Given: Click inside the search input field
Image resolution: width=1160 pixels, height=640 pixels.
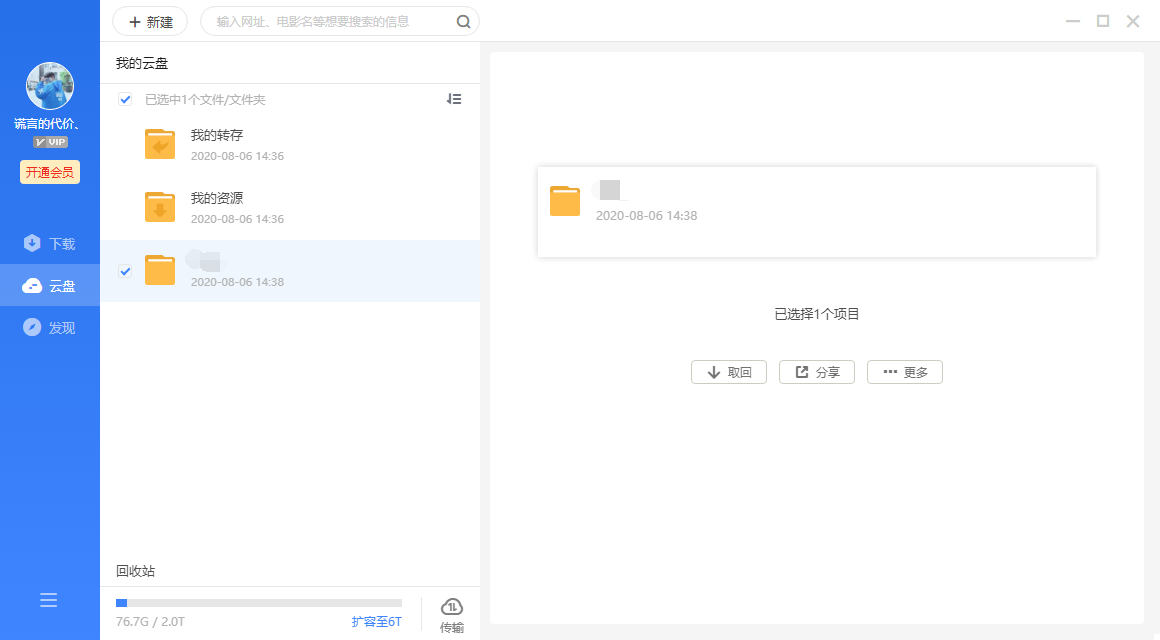Looking at the screenshot, I should 320,21.
